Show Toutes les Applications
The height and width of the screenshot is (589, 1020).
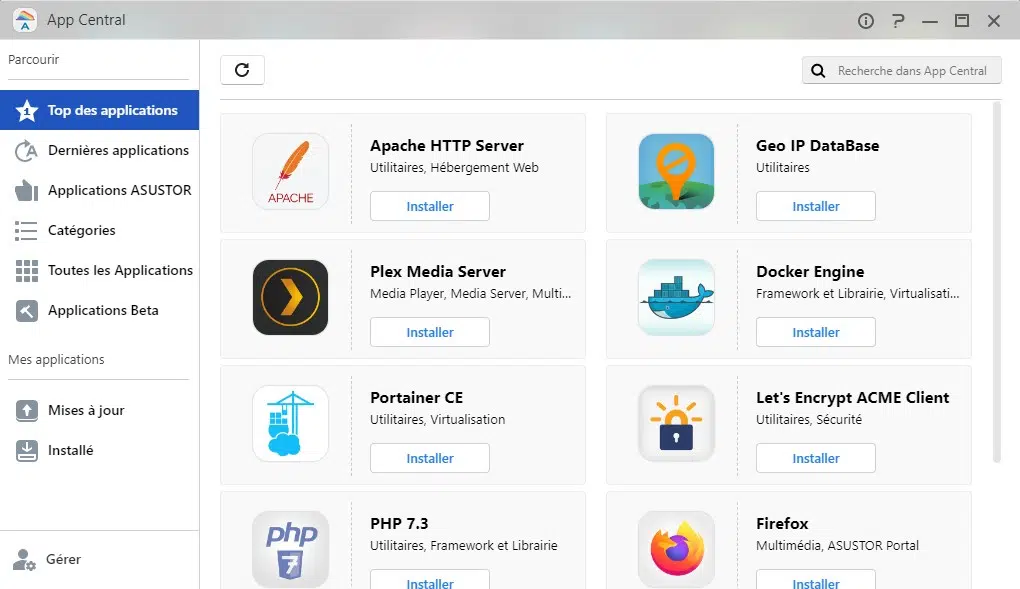coord(100,270)
